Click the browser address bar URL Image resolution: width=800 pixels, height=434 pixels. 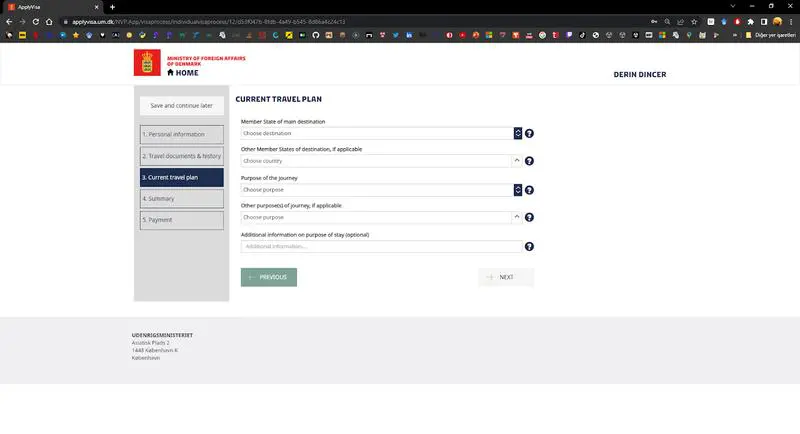coord(208,22)
